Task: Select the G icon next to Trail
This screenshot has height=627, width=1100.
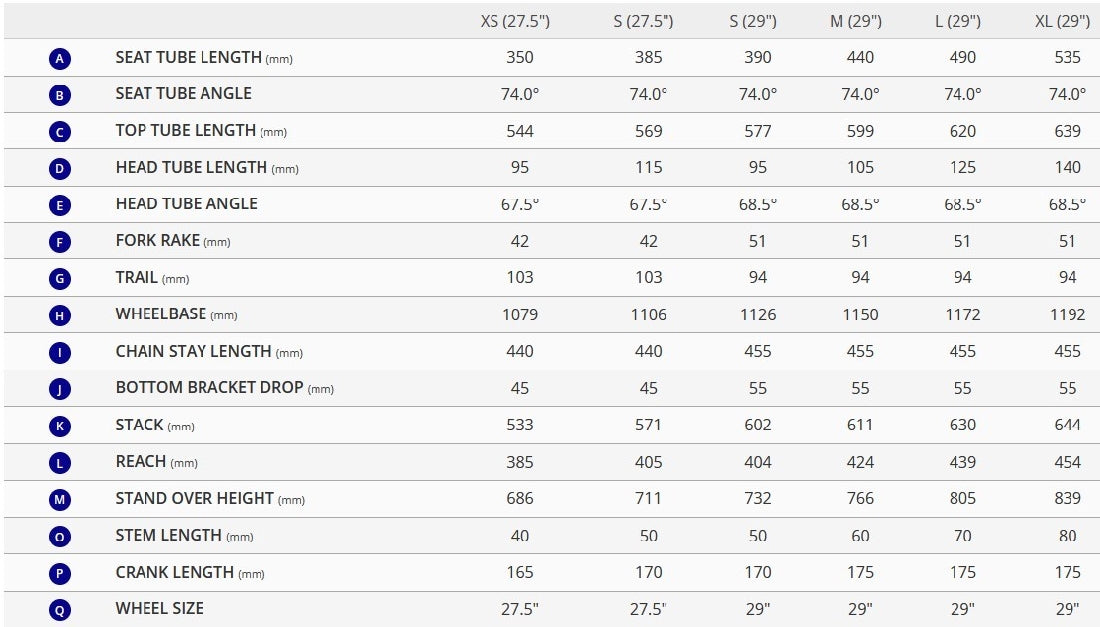Action: (x=60, y=278)
